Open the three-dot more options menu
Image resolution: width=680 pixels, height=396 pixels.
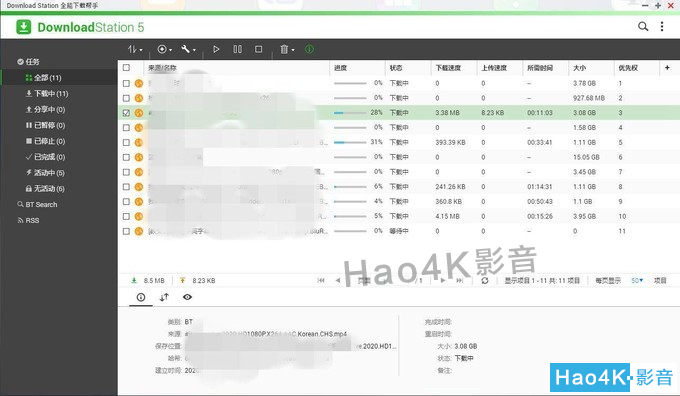tap(662, 27)
